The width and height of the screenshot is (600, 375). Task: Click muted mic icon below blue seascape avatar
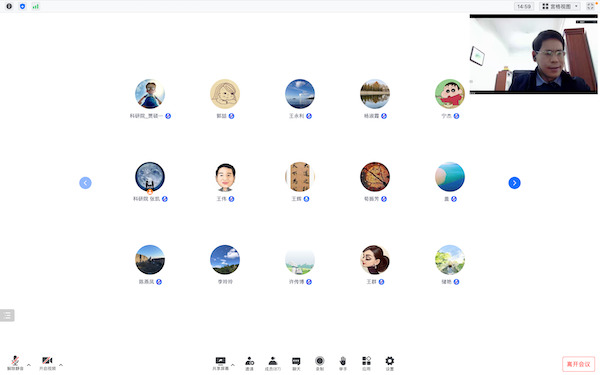(309, 116)
